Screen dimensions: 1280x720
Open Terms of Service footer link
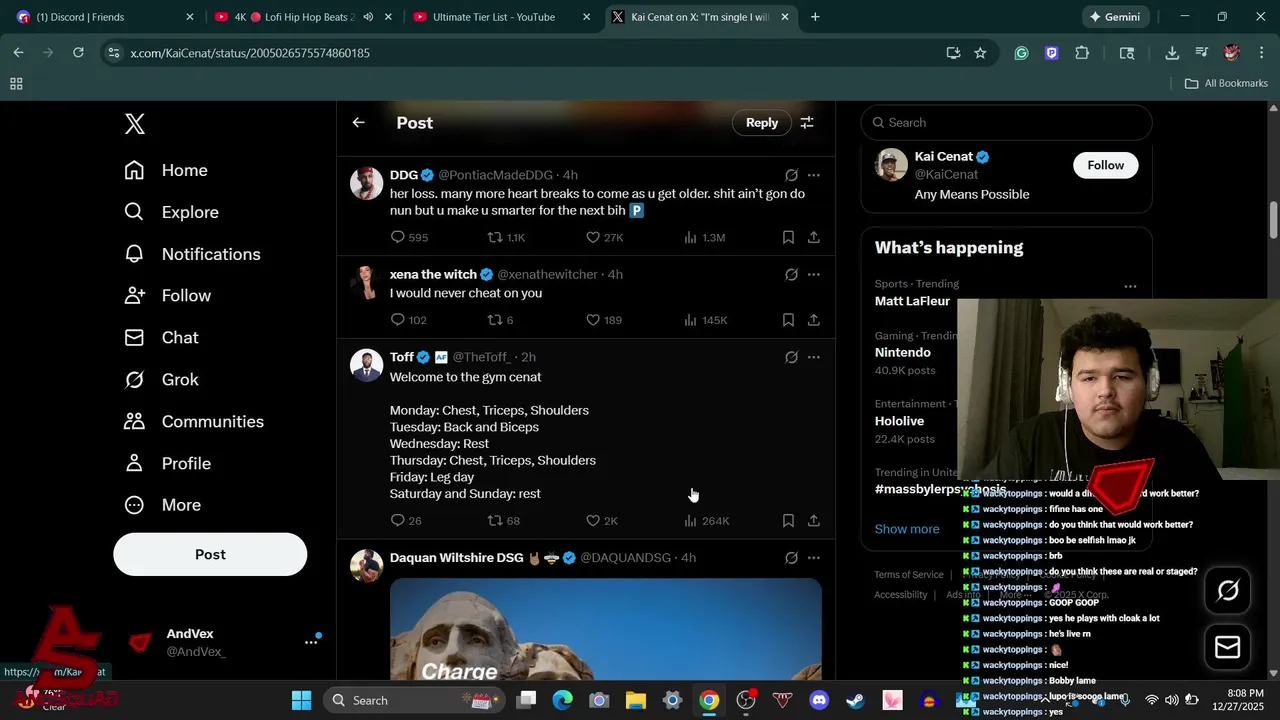(908, 574)
